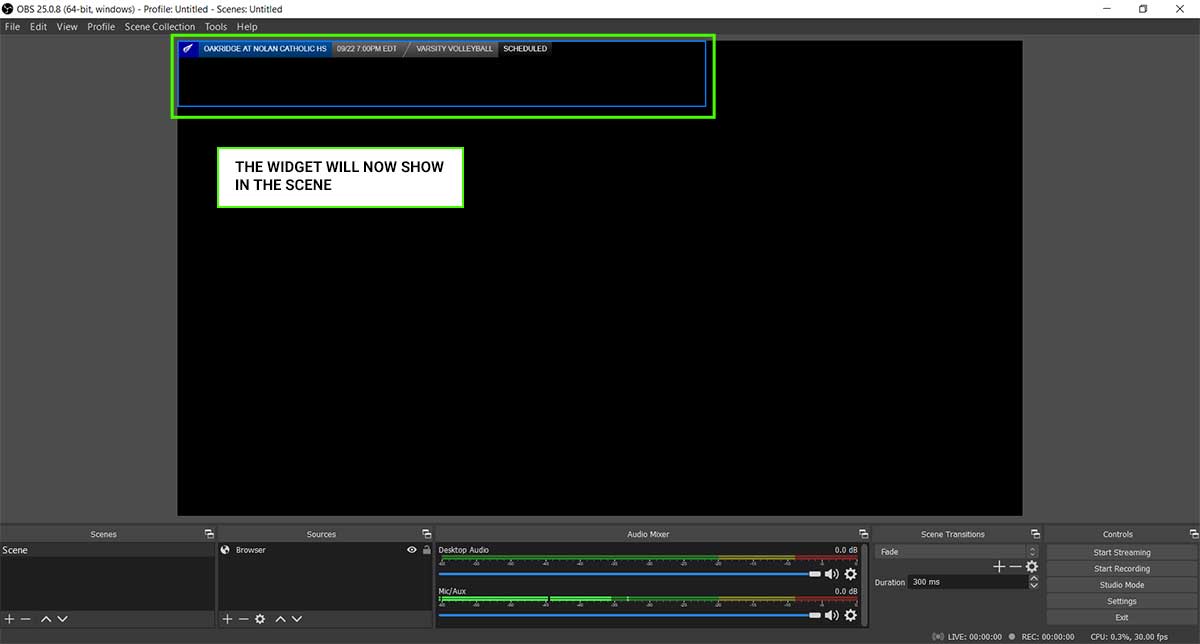The image size is (1200, 644).
Task: Toggle the lock on the Browser source
Action: (427, 550)
